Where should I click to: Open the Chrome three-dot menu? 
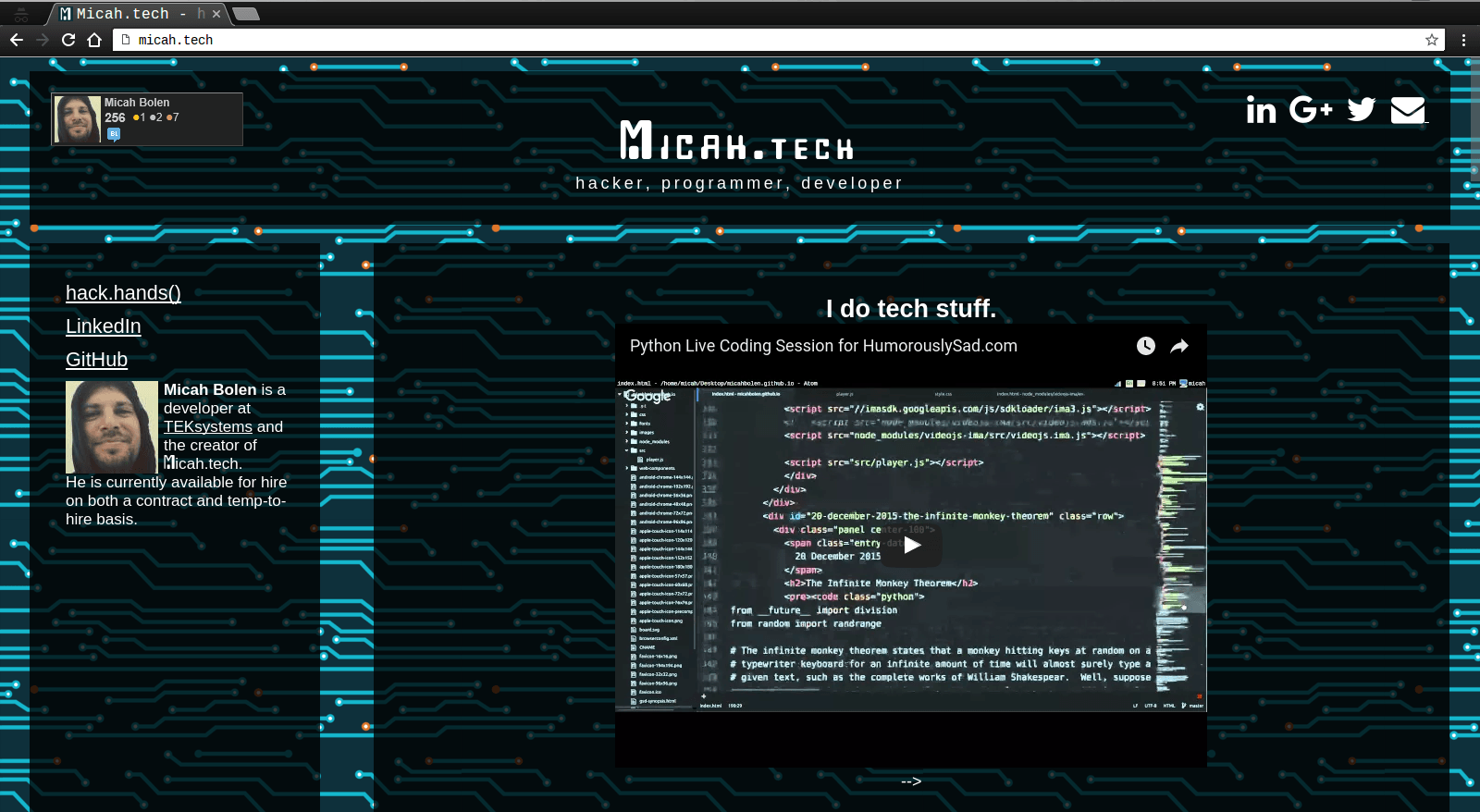[1463, 40]
